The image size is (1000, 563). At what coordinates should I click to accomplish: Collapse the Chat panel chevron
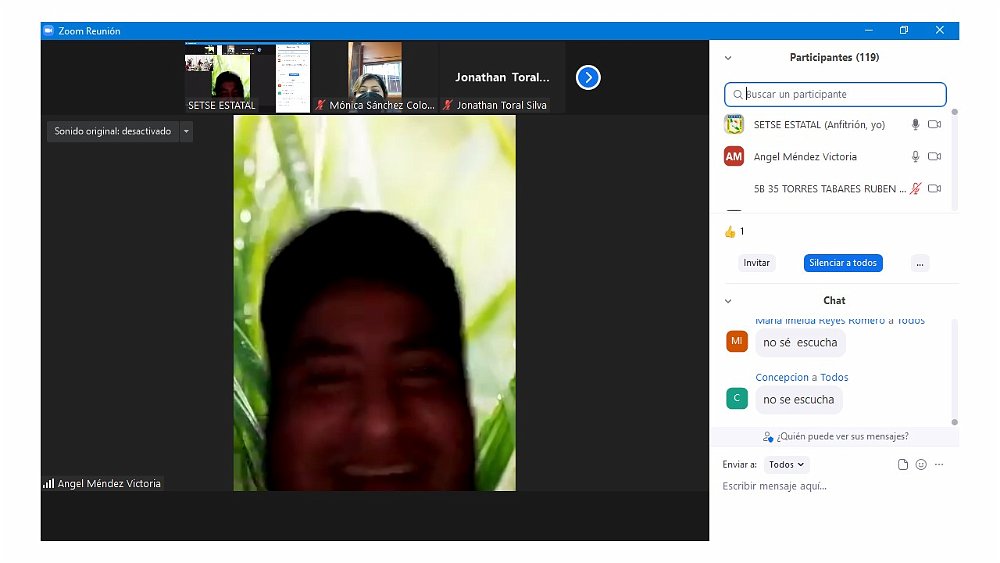[728, 301]
